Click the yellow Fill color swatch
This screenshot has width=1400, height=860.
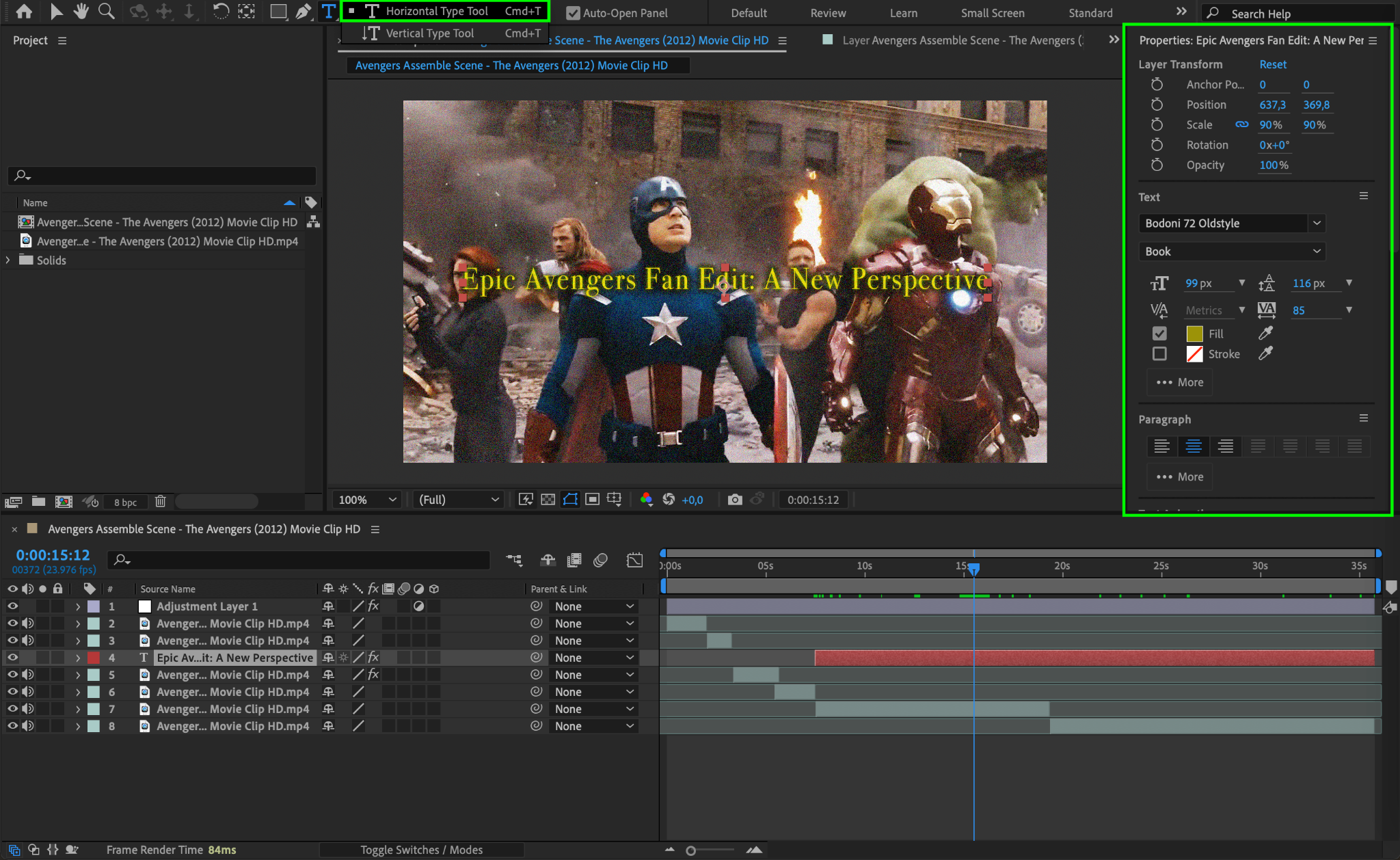point(1194,334)
